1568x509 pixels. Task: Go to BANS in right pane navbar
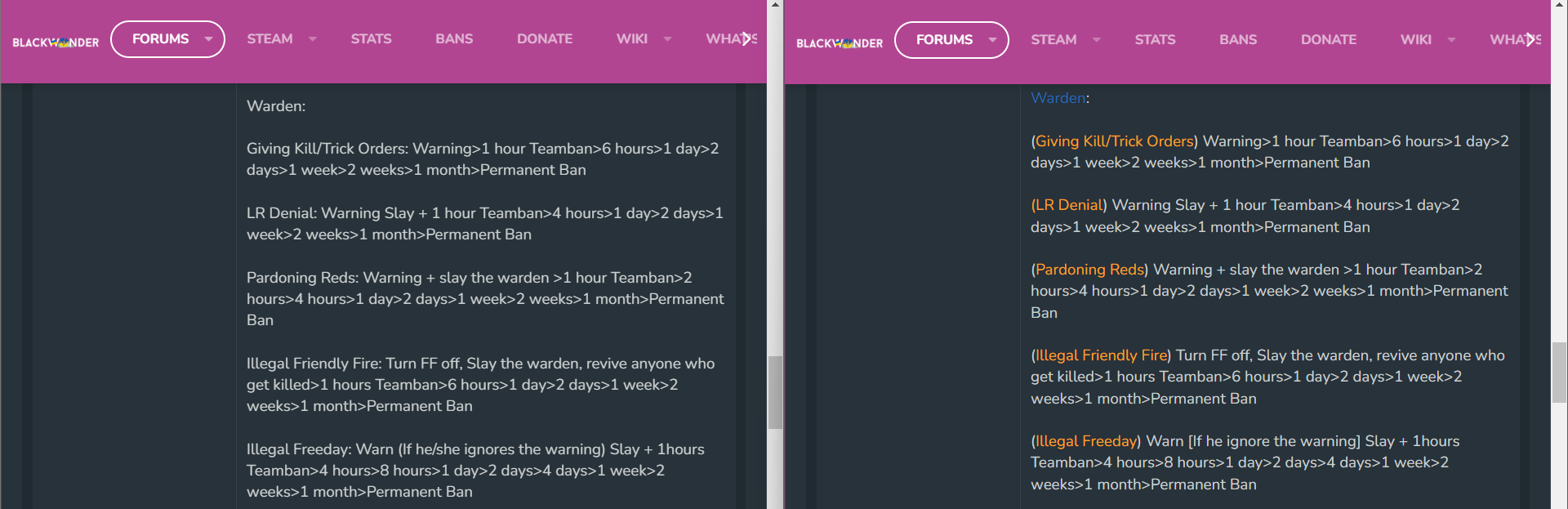(1238, 40)
